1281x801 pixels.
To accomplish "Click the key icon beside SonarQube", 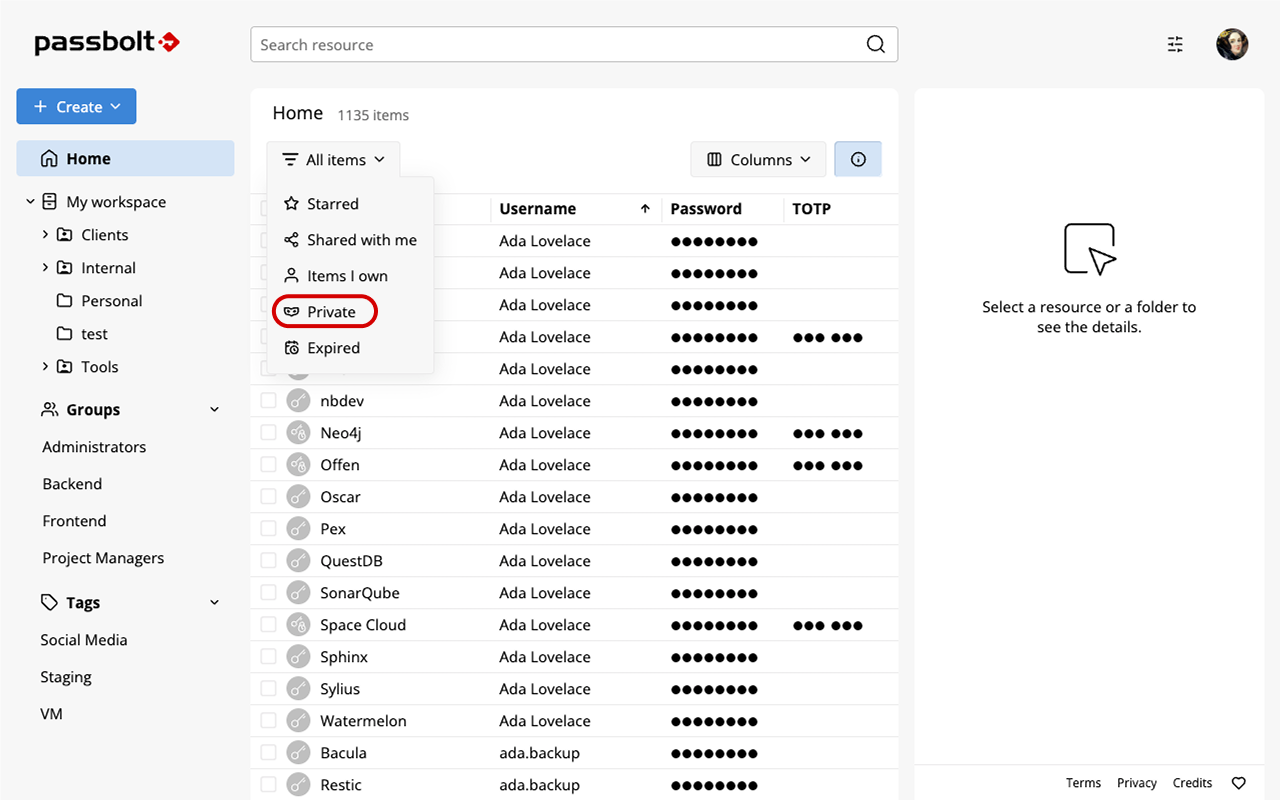I will tap(297, 593).
